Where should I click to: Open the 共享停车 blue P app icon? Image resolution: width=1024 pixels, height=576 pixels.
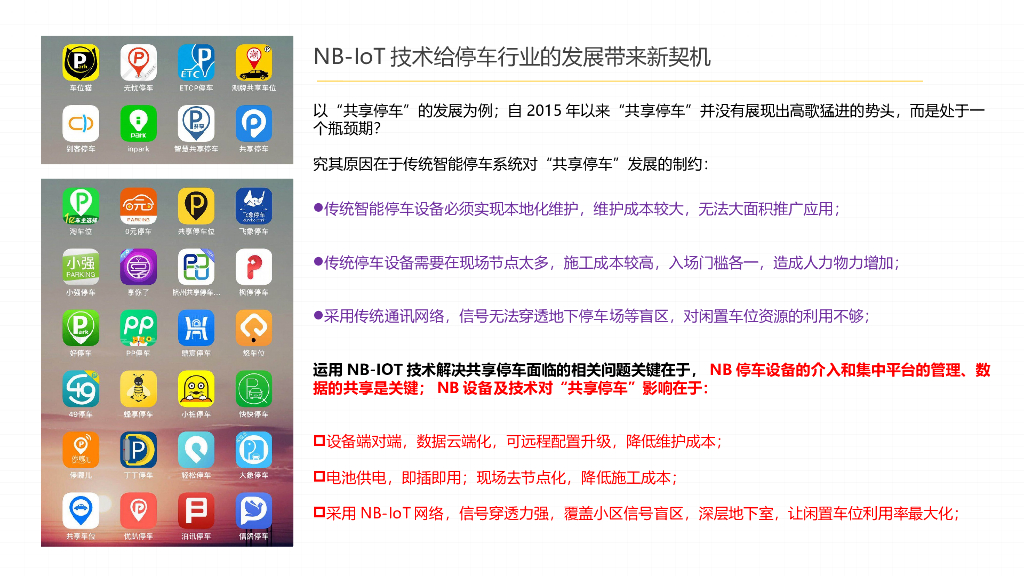point(254,123)
